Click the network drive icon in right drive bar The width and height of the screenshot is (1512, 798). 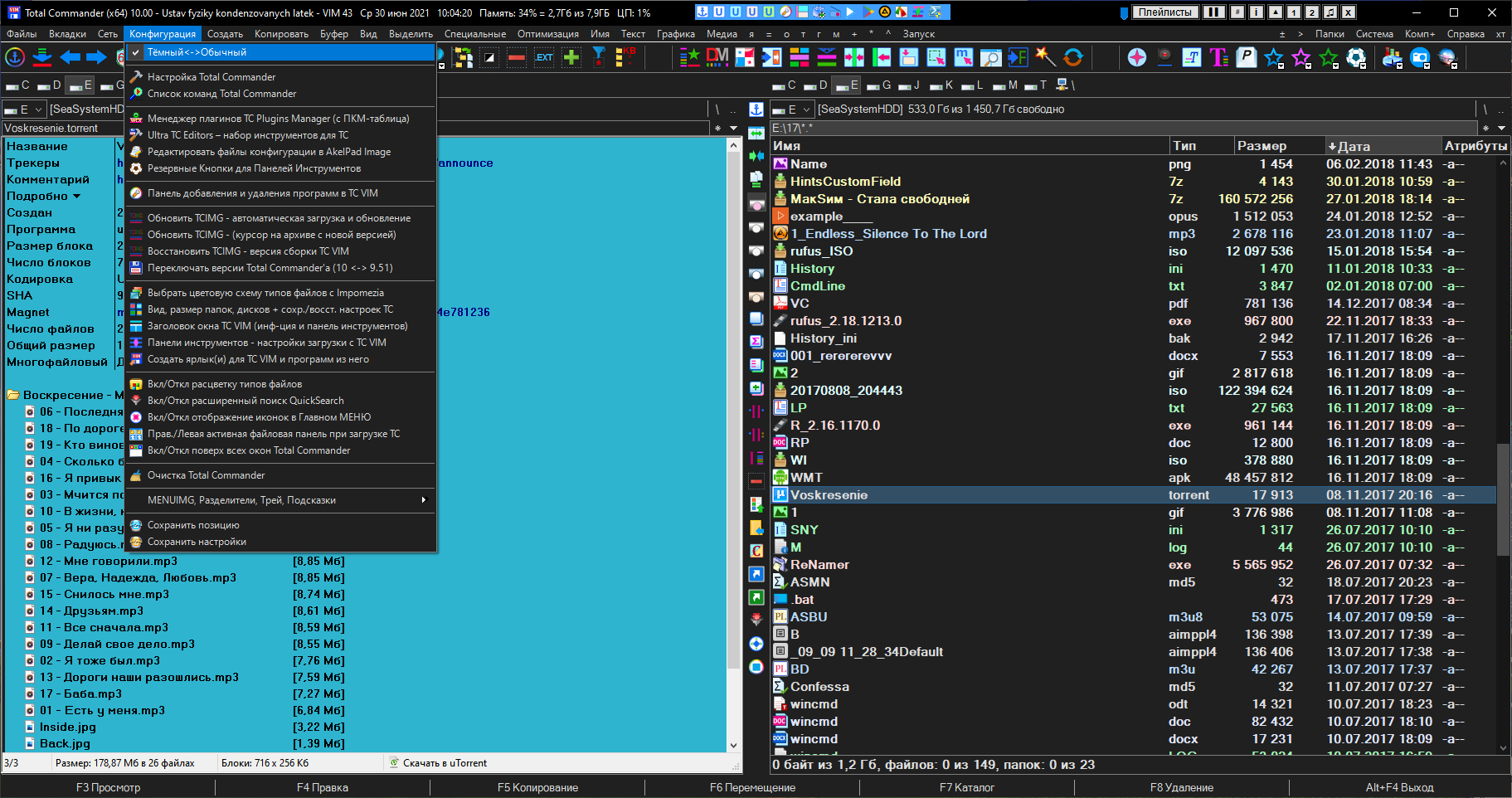(x=1061, y=85)
